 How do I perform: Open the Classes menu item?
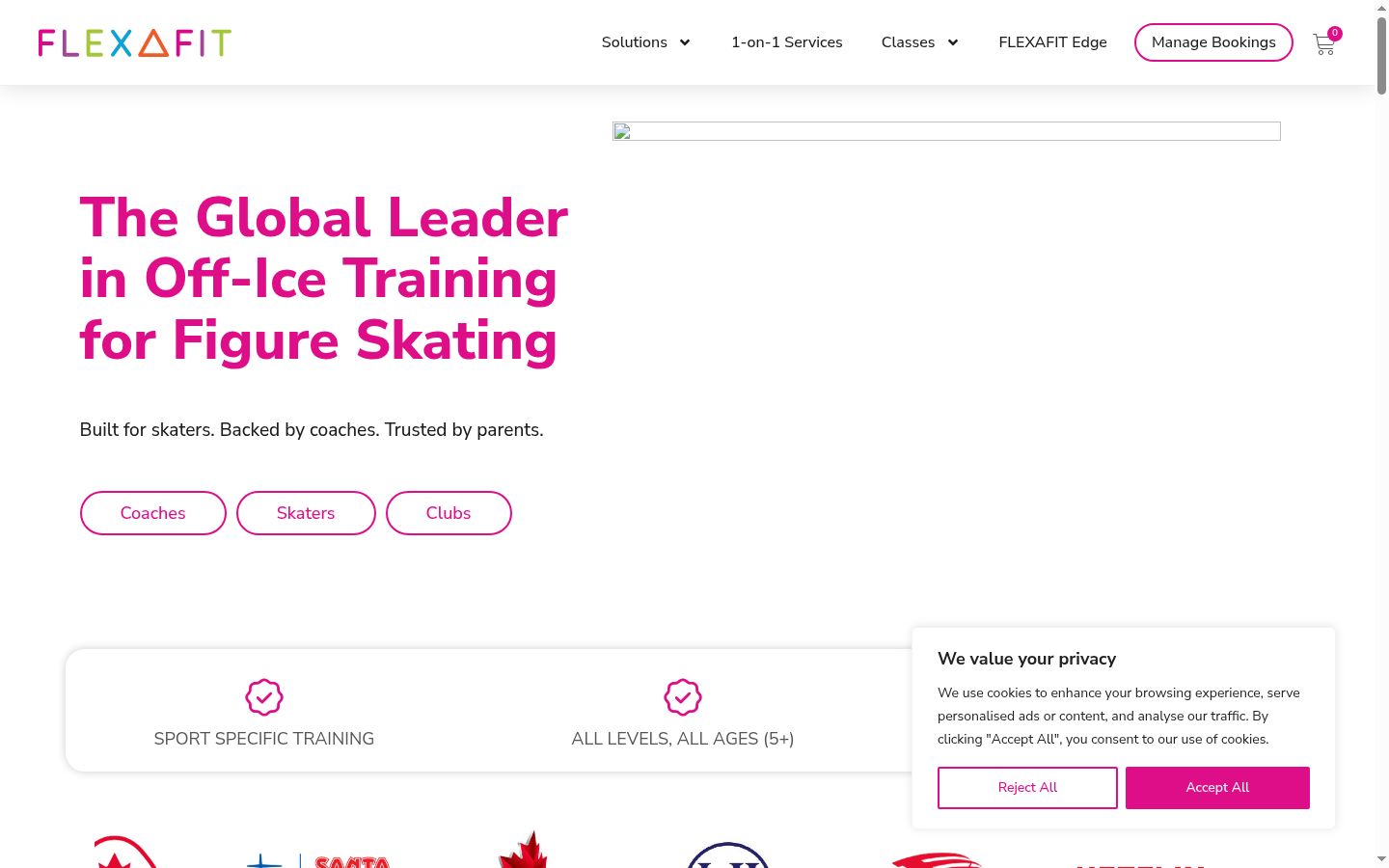tap(909, 42)
